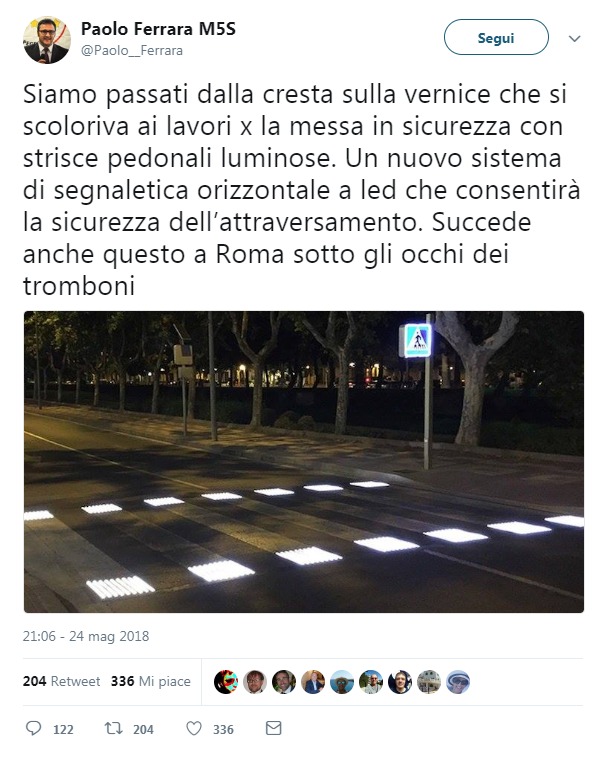Click the first liker avatar with colorful image

click(x=226, y=681)
